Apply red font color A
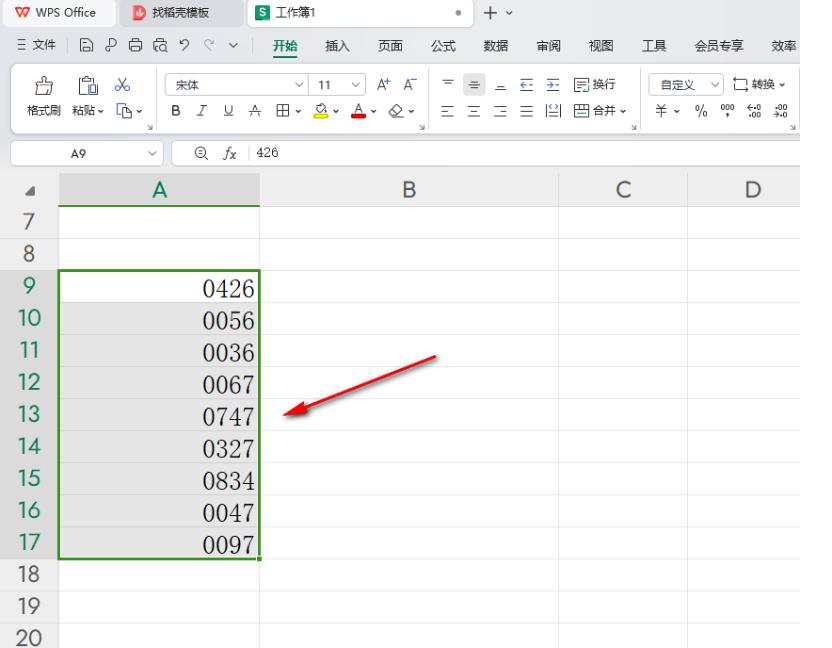The height and width of the screenshot is (648, 832). (358, 111)
